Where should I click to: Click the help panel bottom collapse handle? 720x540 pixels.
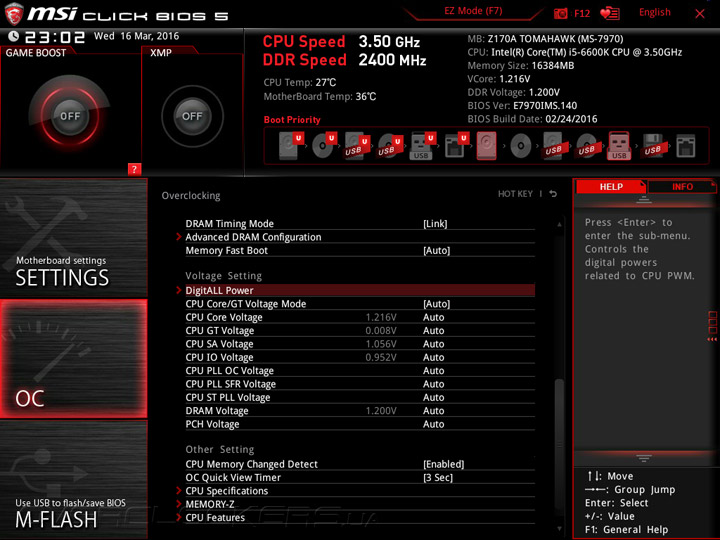(x=644, y=458)
